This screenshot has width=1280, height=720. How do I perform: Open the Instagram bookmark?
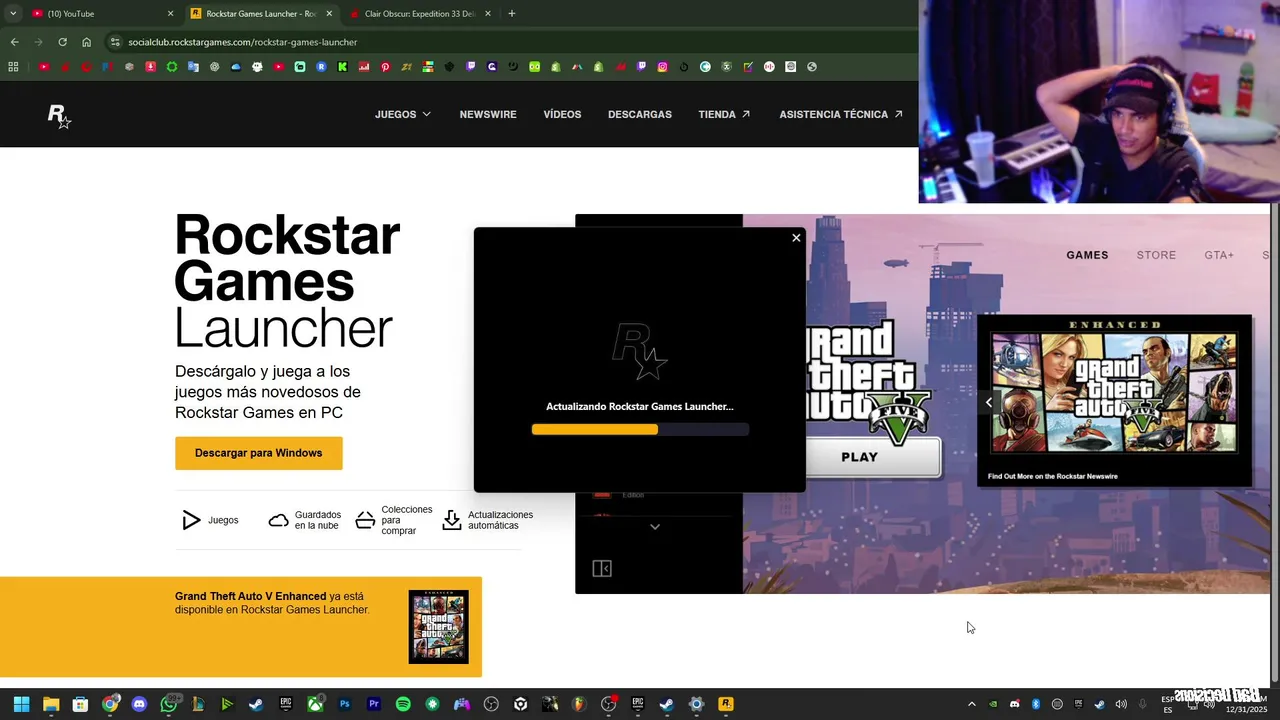pyautogui.click(x=662, y=67)
